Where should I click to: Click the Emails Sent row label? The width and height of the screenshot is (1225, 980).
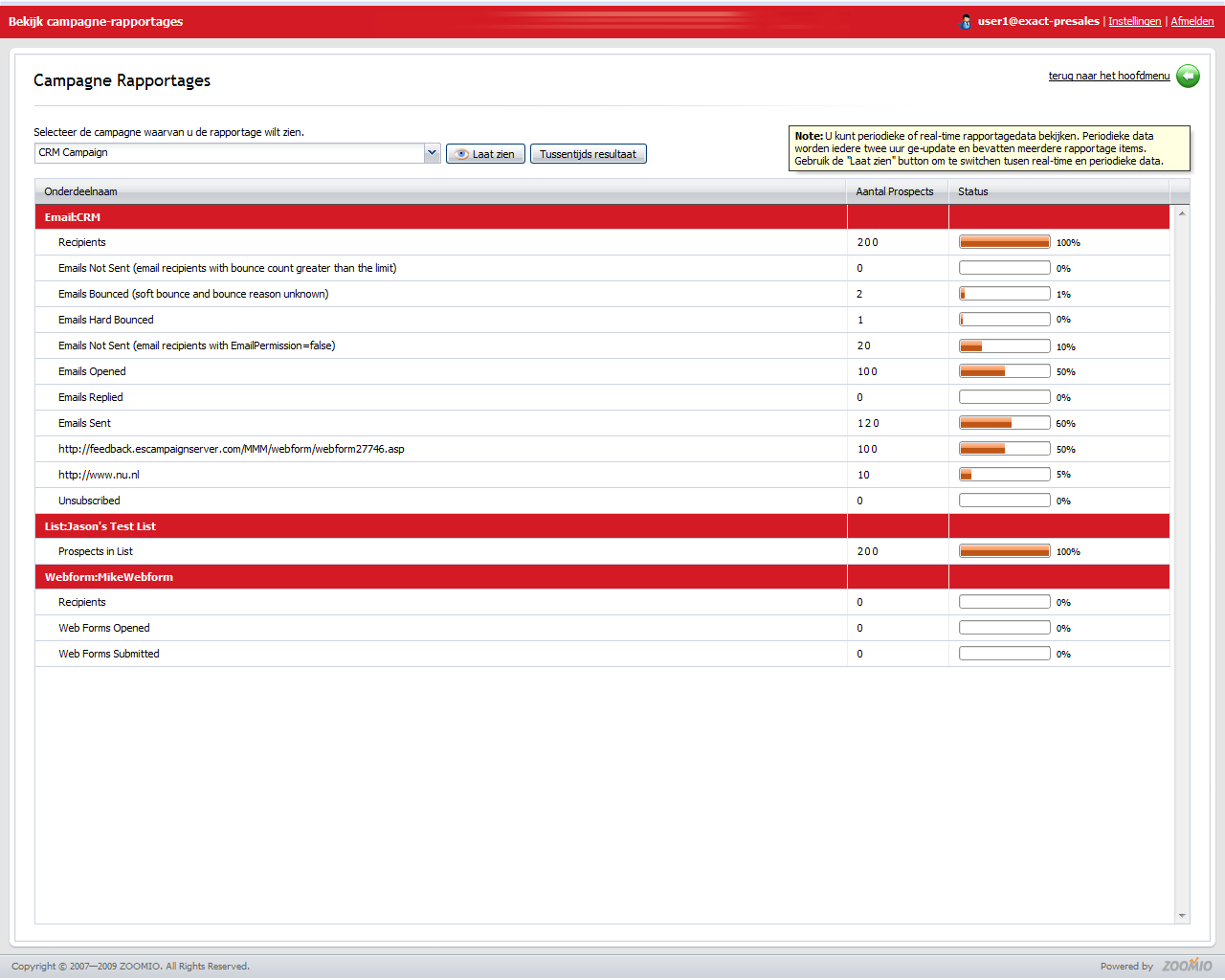click(84, 423)
